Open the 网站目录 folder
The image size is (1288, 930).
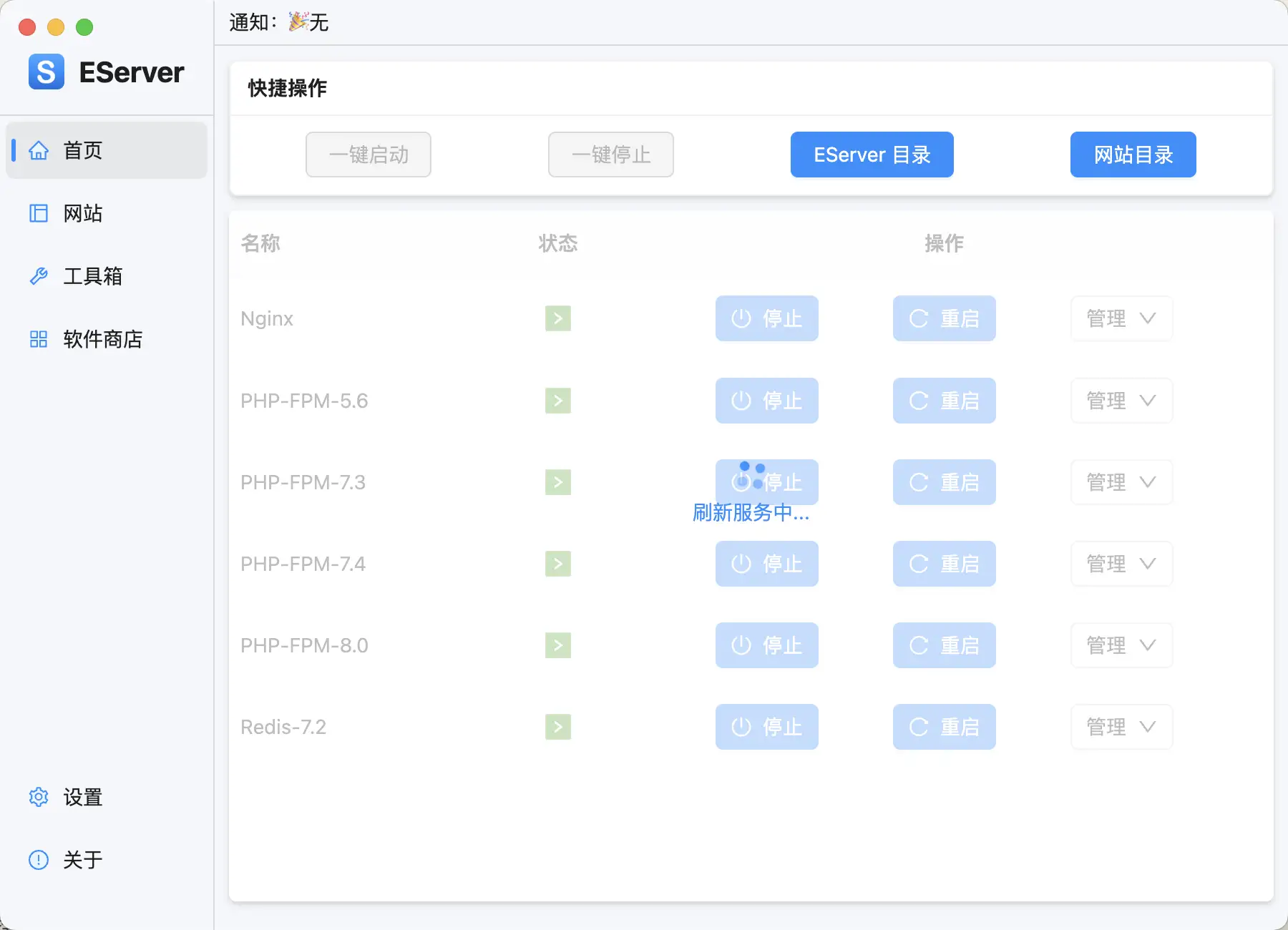pos(1133,155)
